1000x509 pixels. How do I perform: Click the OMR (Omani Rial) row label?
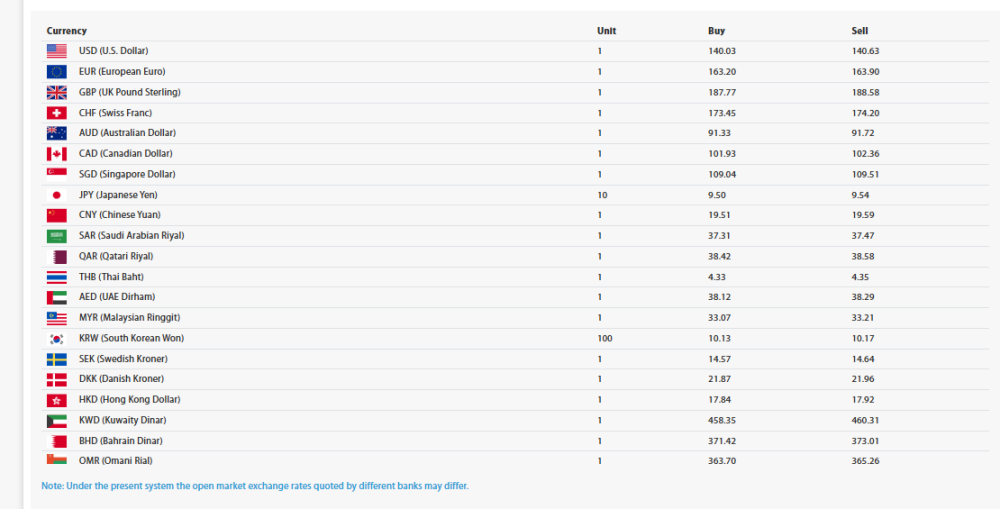(x=116, y=461)
